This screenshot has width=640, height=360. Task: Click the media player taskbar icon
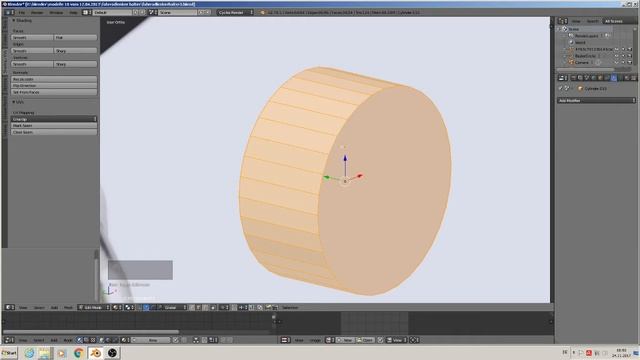point(62,353)
